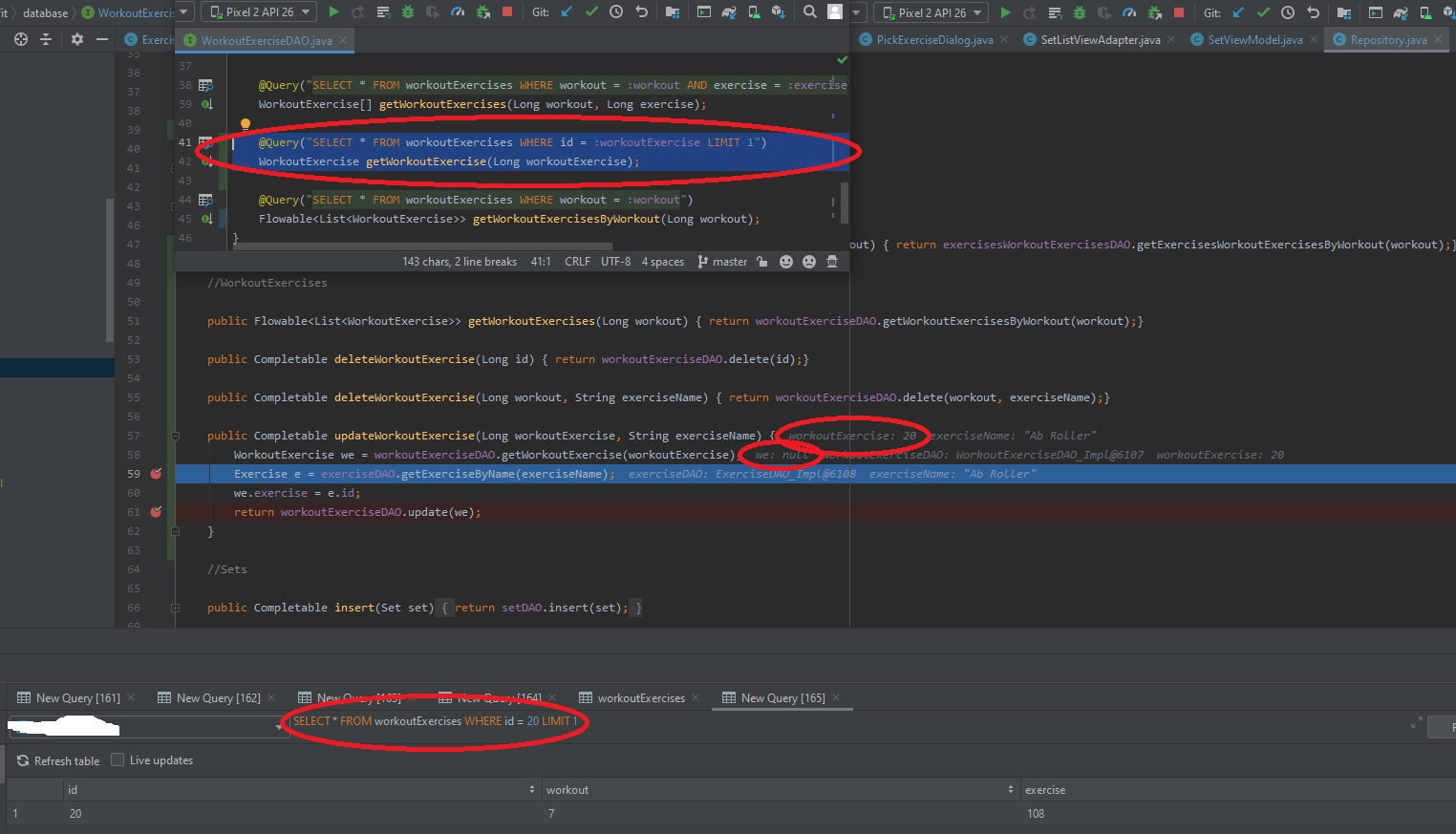
Task: Click master branch in the status bar
Action: (729, 261)
